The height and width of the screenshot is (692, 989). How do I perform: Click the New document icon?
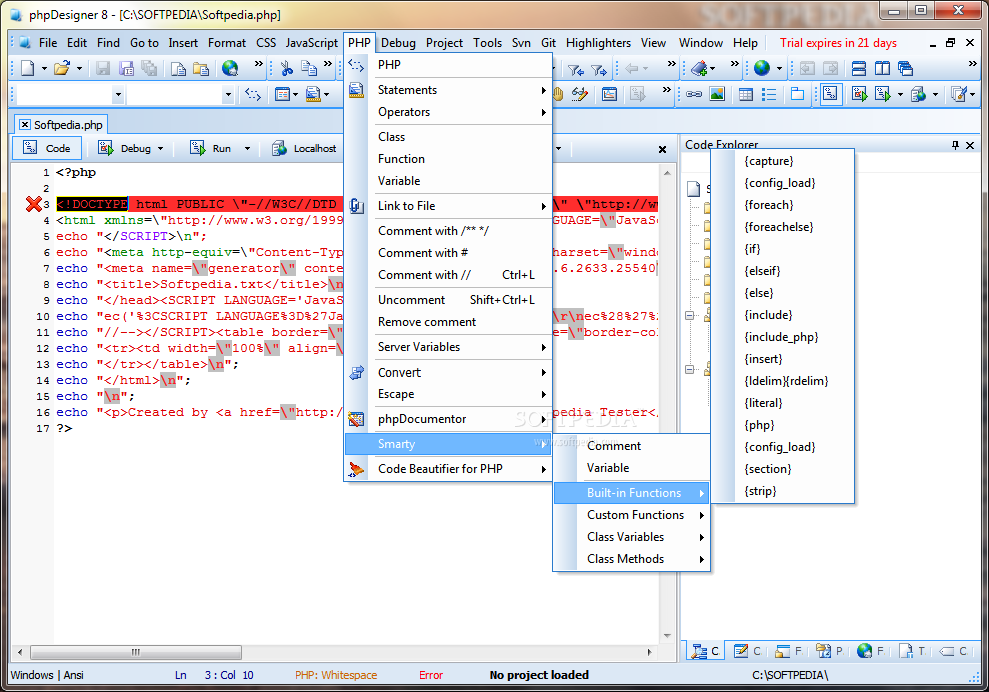27,68
